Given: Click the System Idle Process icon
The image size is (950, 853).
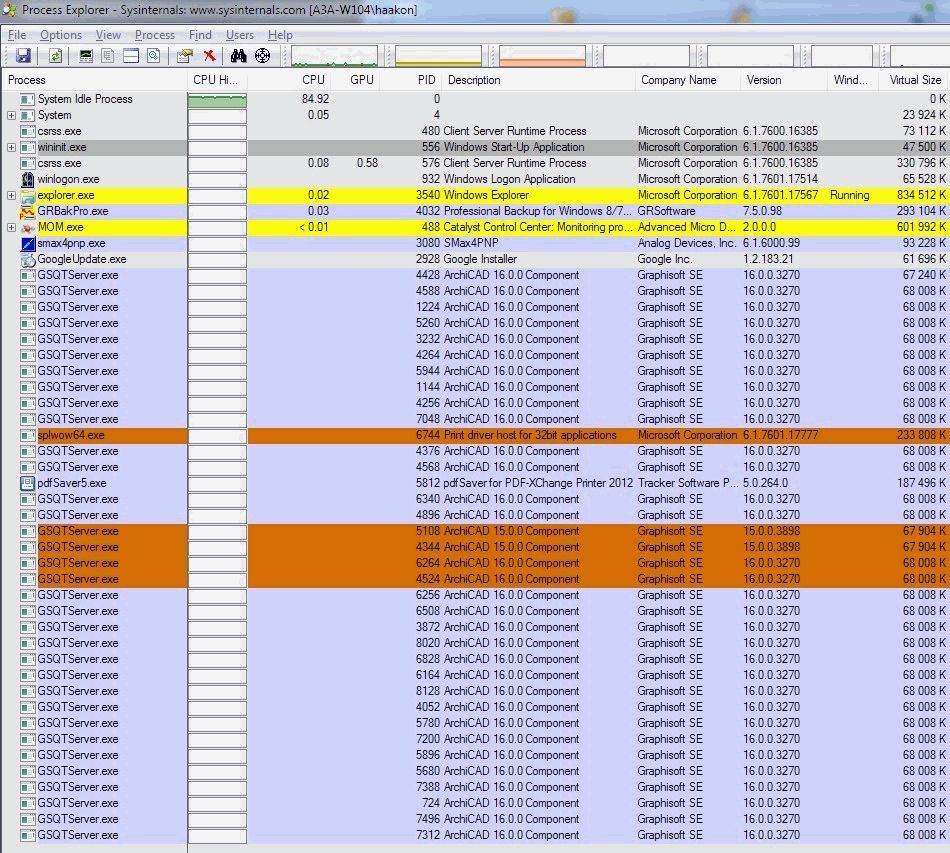Looking at the screenshot, I should click(x=27, y=99).
